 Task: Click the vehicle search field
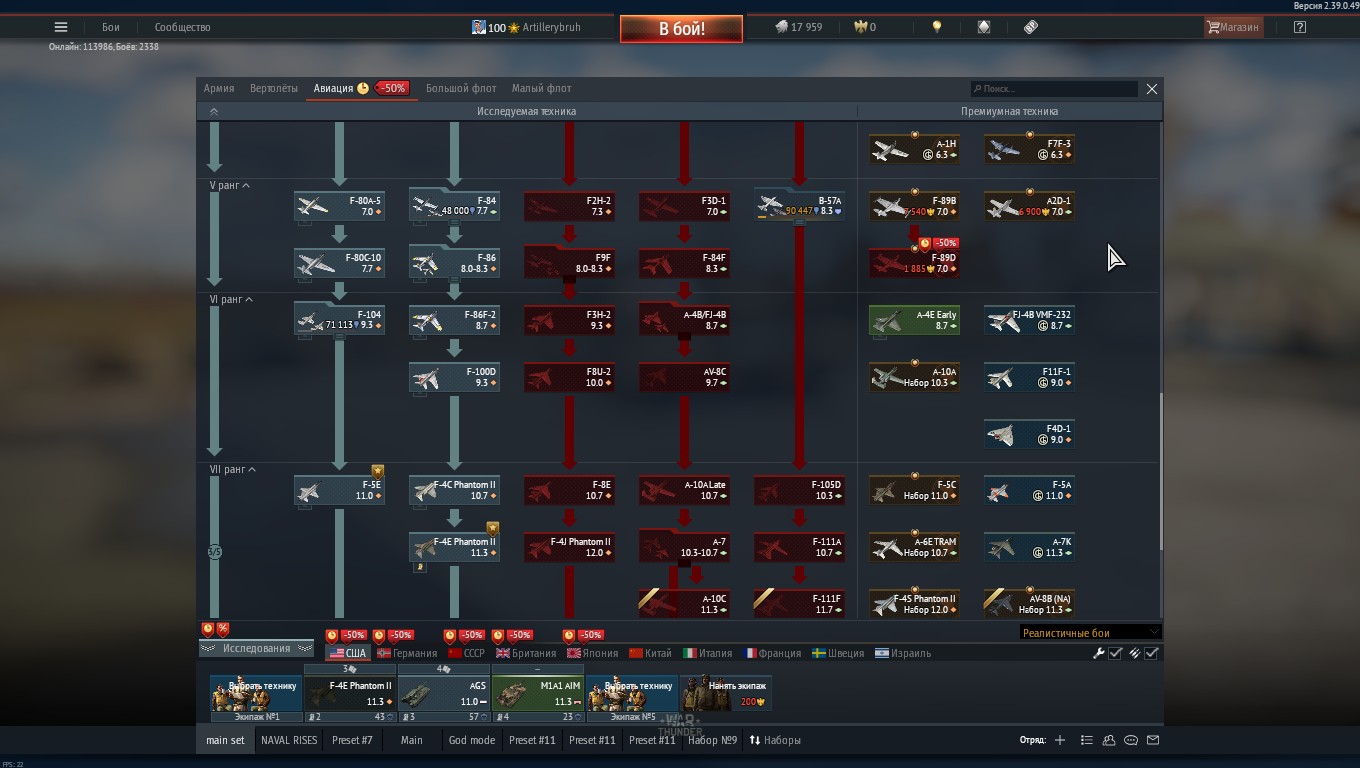(x=1054, y=88)
